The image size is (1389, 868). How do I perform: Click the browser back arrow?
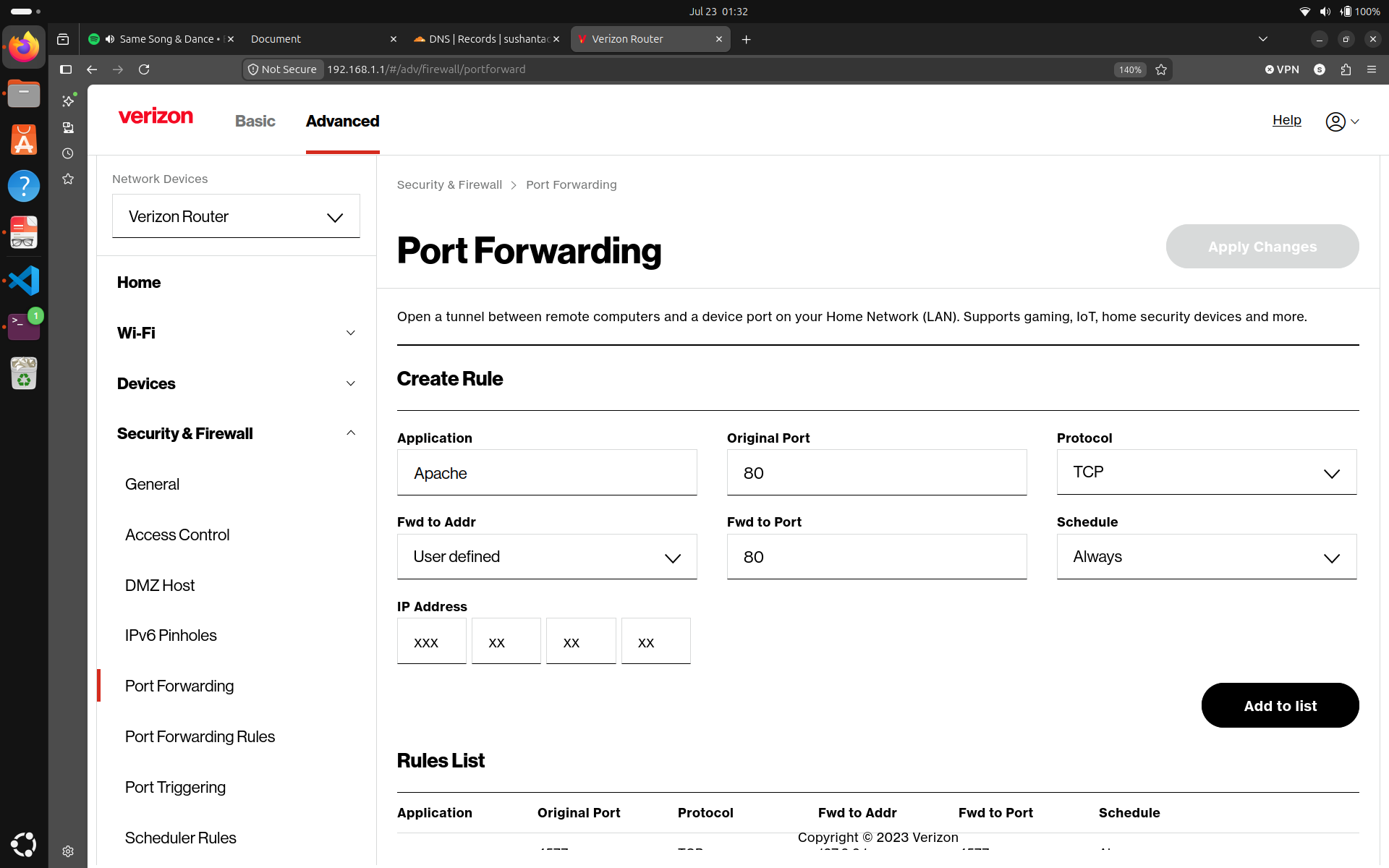pyautogui.click(x=92, y=69)
